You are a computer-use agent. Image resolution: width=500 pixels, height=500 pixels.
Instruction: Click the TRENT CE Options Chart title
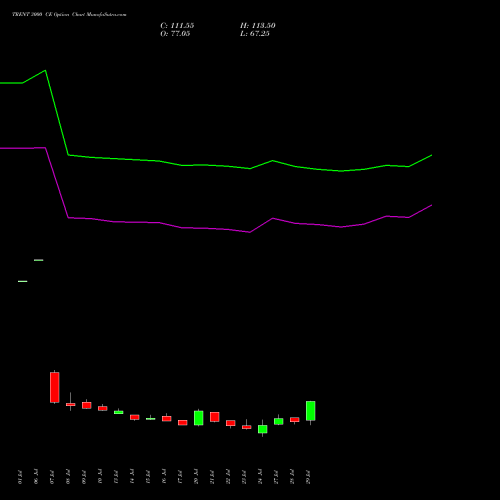(x=69, y=14)
